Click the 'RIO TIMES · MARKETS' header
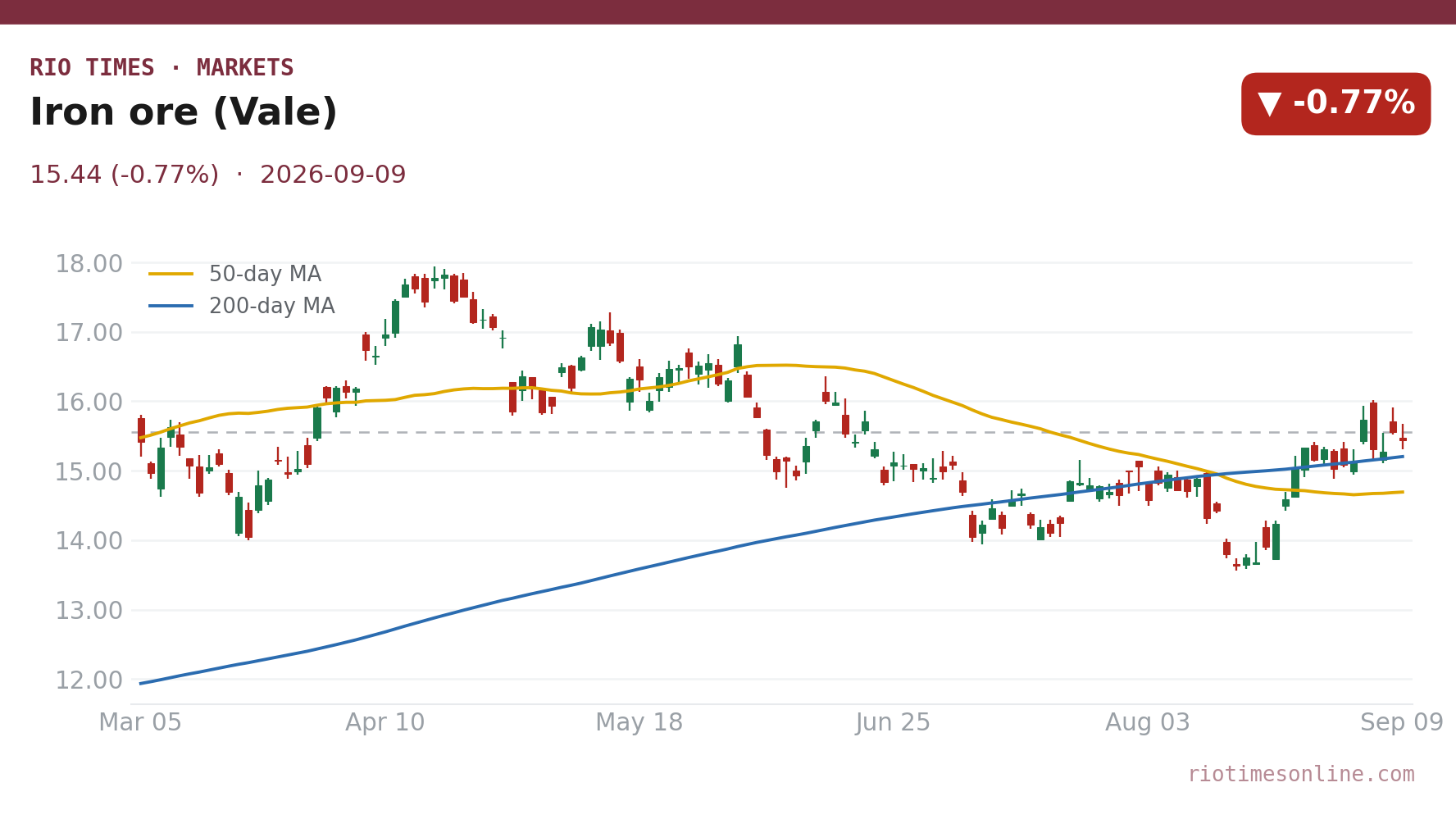The height and width of the screenshot is (819, 1456). click(x=162, y=68)
